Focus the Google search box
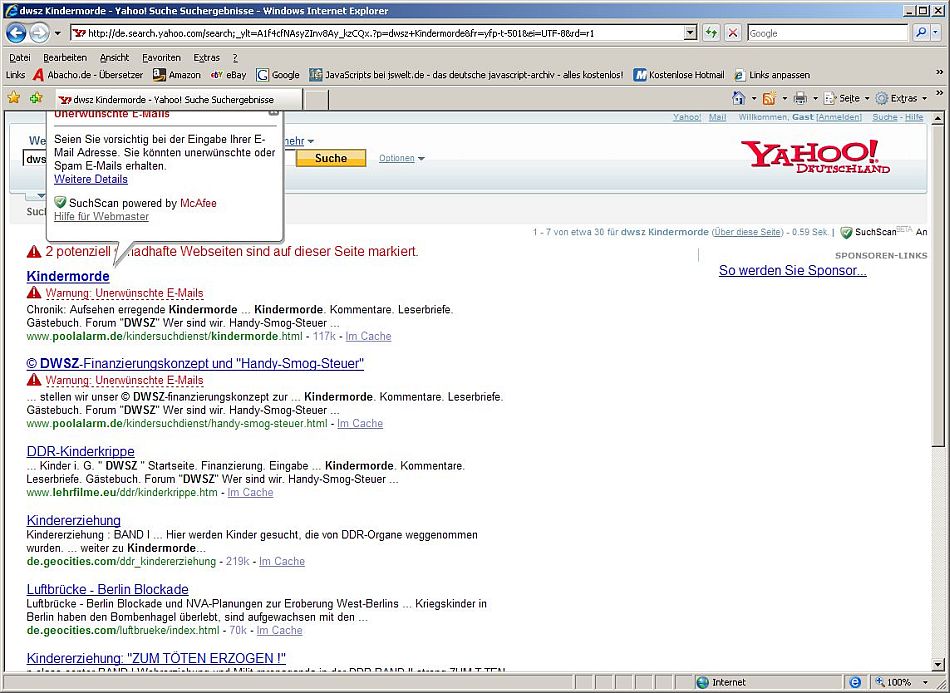 click(x=828, y=33)
